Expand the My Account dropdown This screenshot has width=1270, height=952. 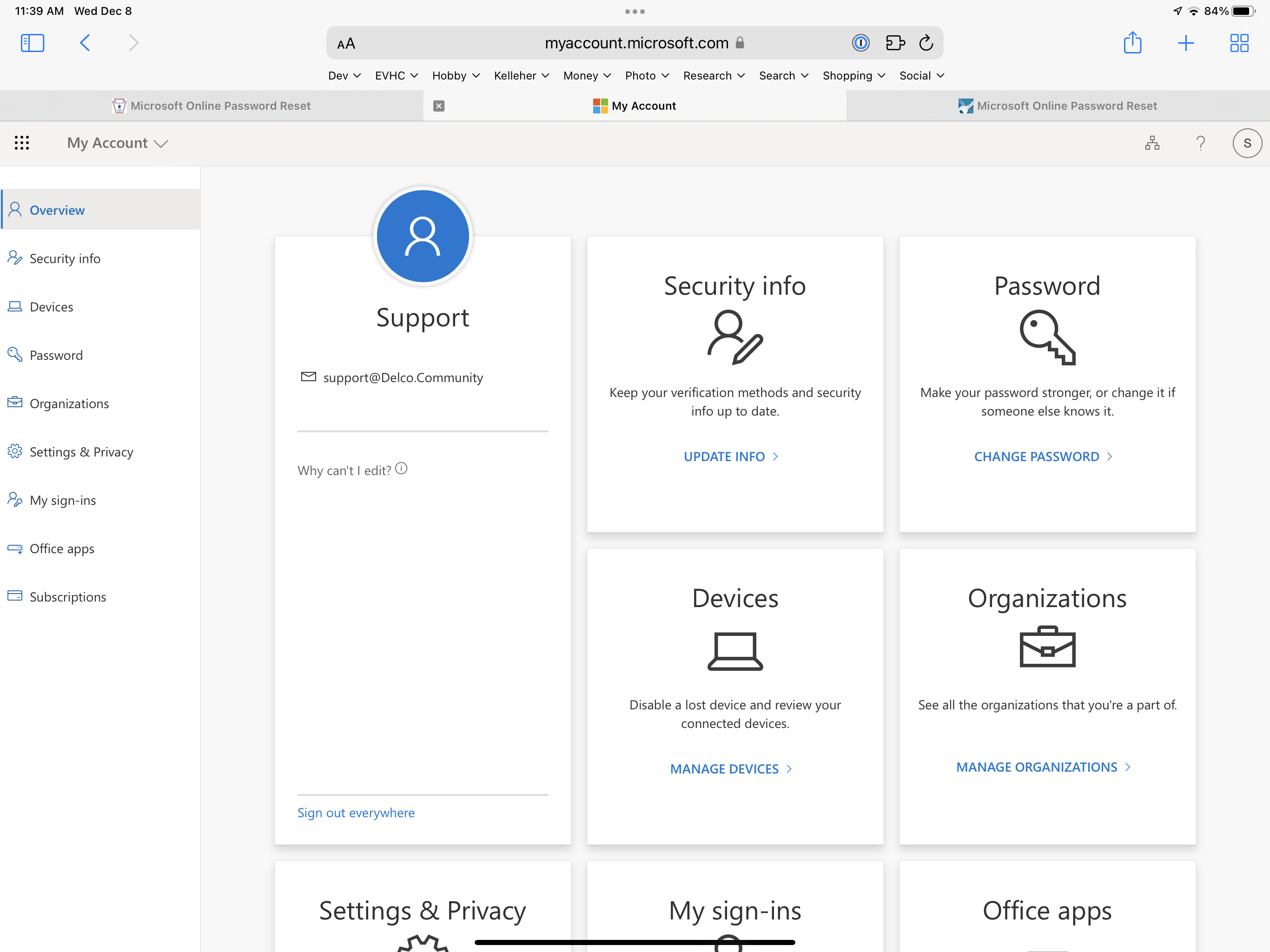tap(117, 143)
